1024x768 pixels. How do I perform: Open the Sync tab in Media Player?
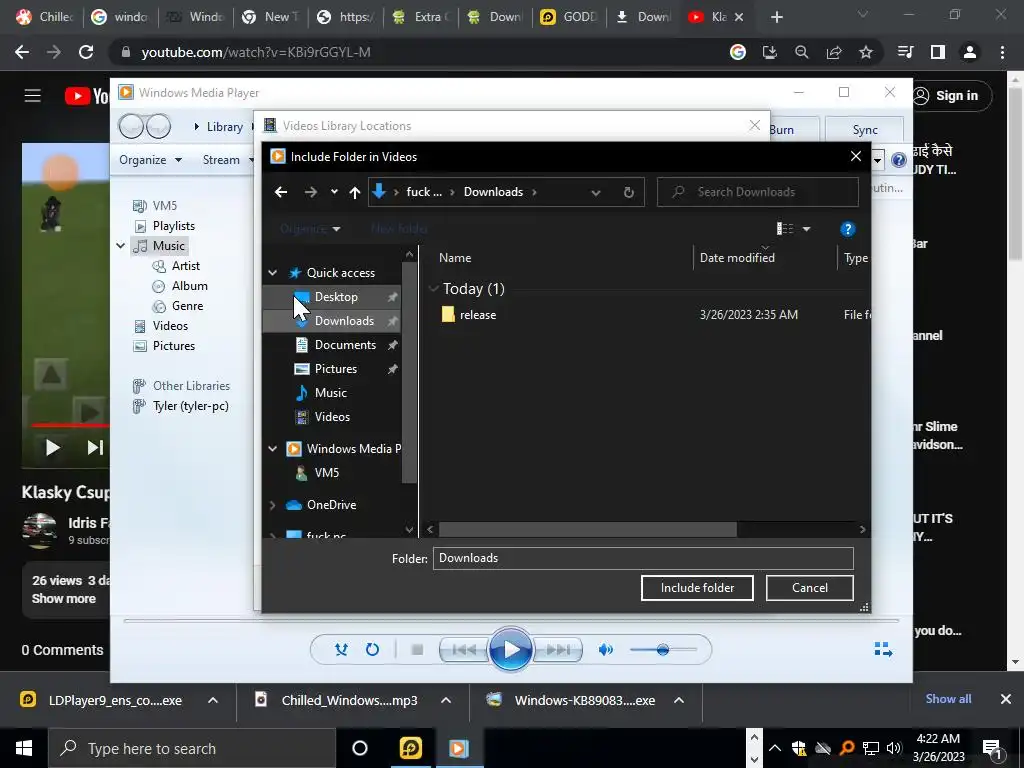(x=865, y=130)
